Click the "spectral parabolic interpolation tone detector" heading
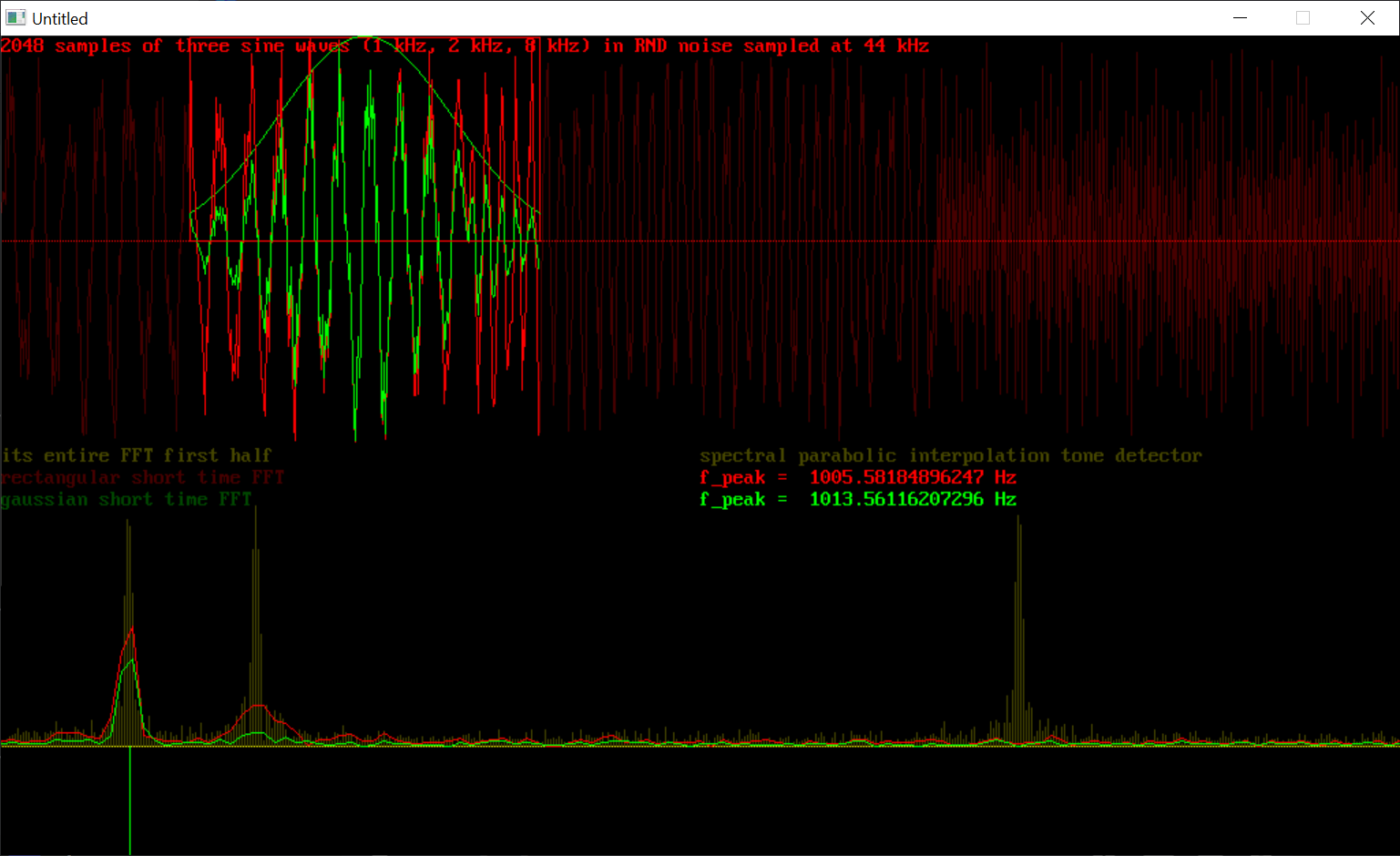The height and width of the screenshot is (856, 1400). (950, 455)
